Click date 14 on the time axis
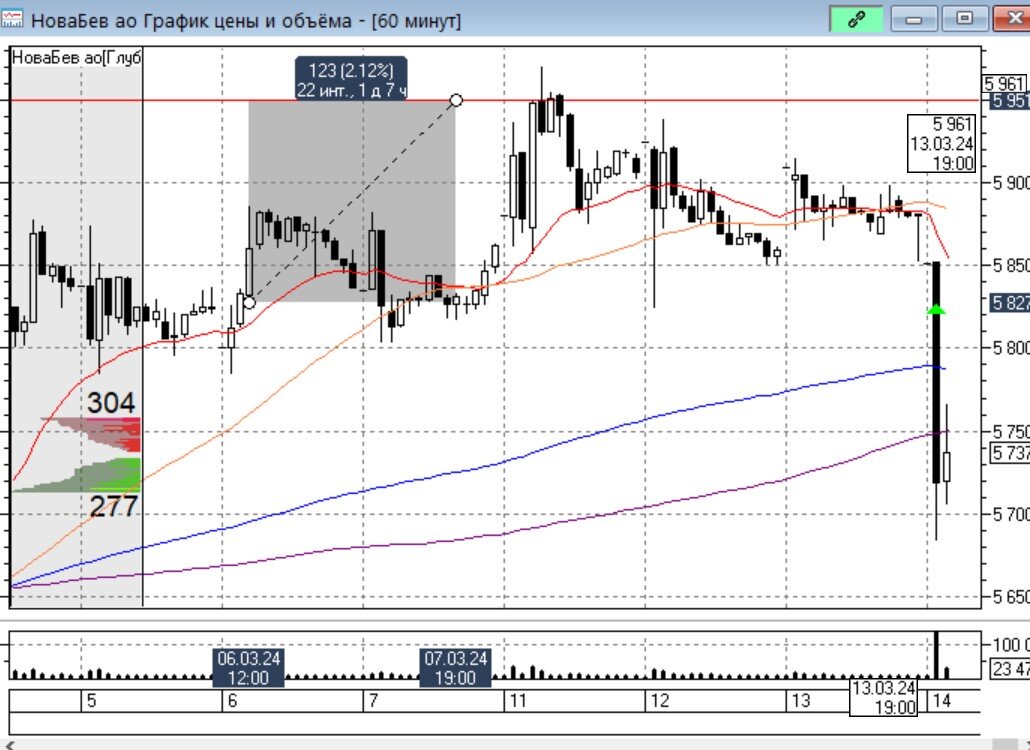Viewport: 1030px width, 750px height. click(x=941, y=701)
